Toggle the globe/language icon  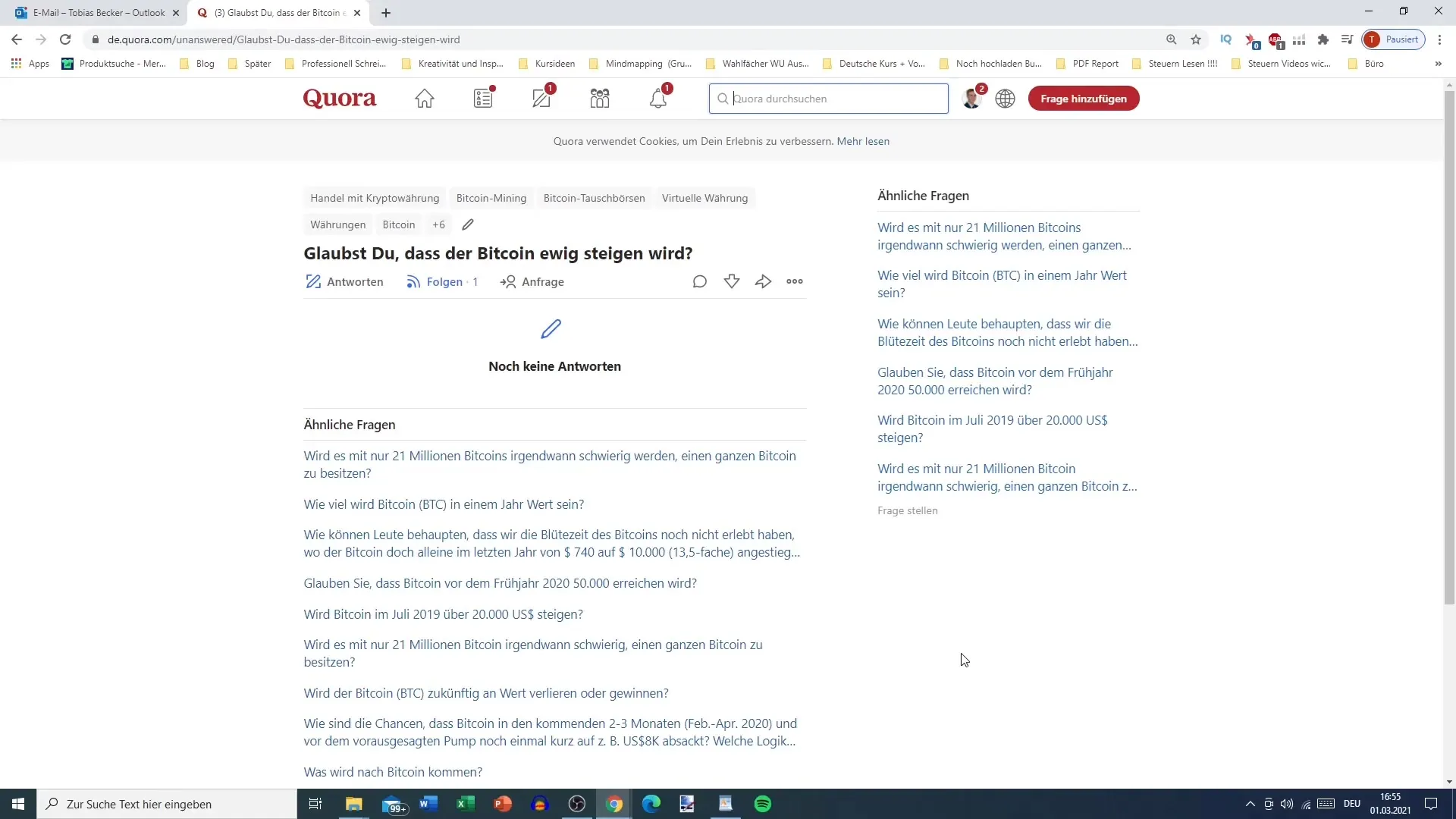click(1005, 98)
